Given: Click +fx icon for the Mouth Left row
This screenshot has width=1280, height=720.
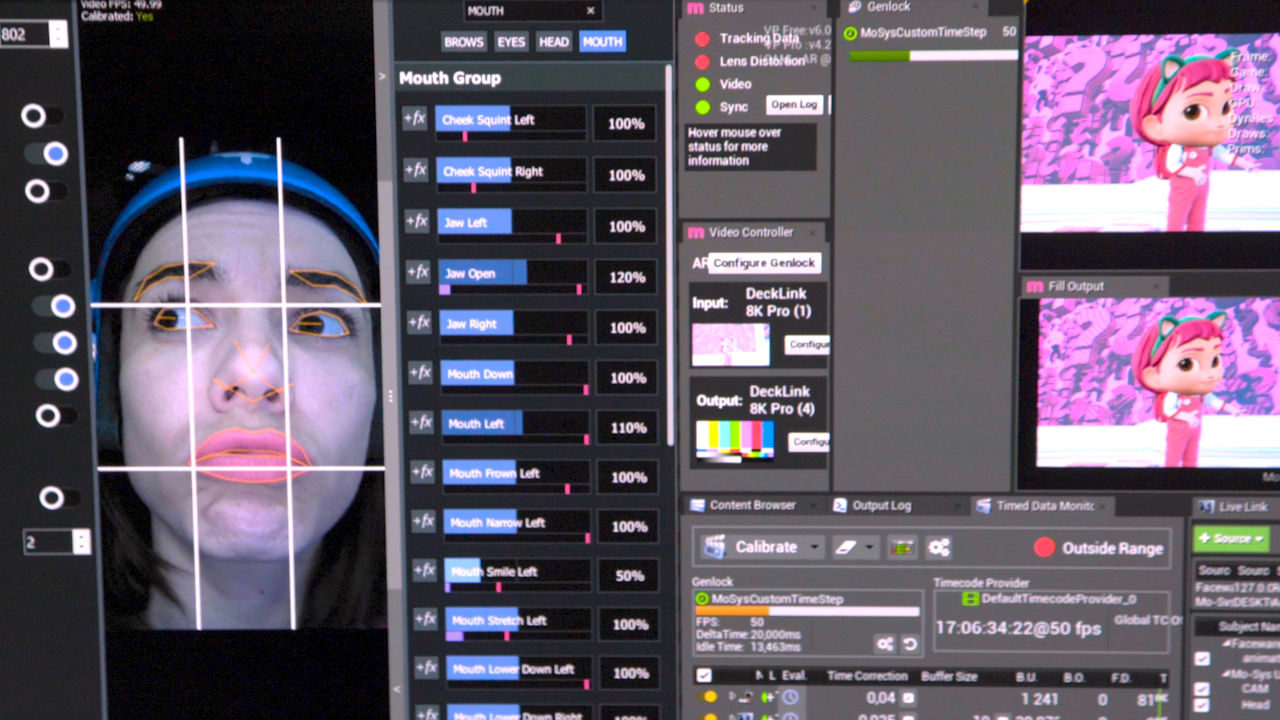Looking at the screenshot, I should (x=422, y=423).
